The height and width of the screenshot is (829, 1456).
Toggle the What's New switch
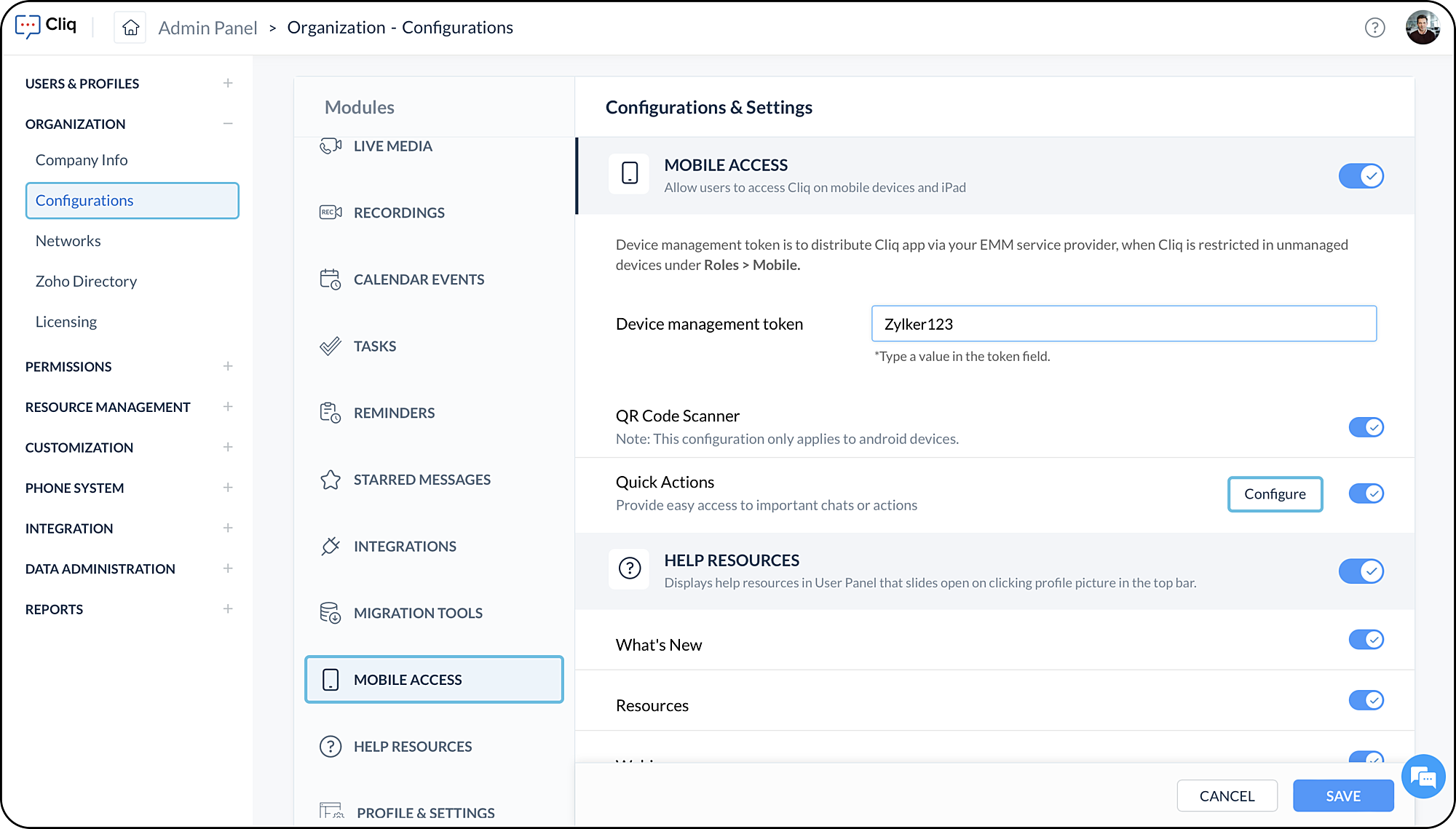(1366, 640)
